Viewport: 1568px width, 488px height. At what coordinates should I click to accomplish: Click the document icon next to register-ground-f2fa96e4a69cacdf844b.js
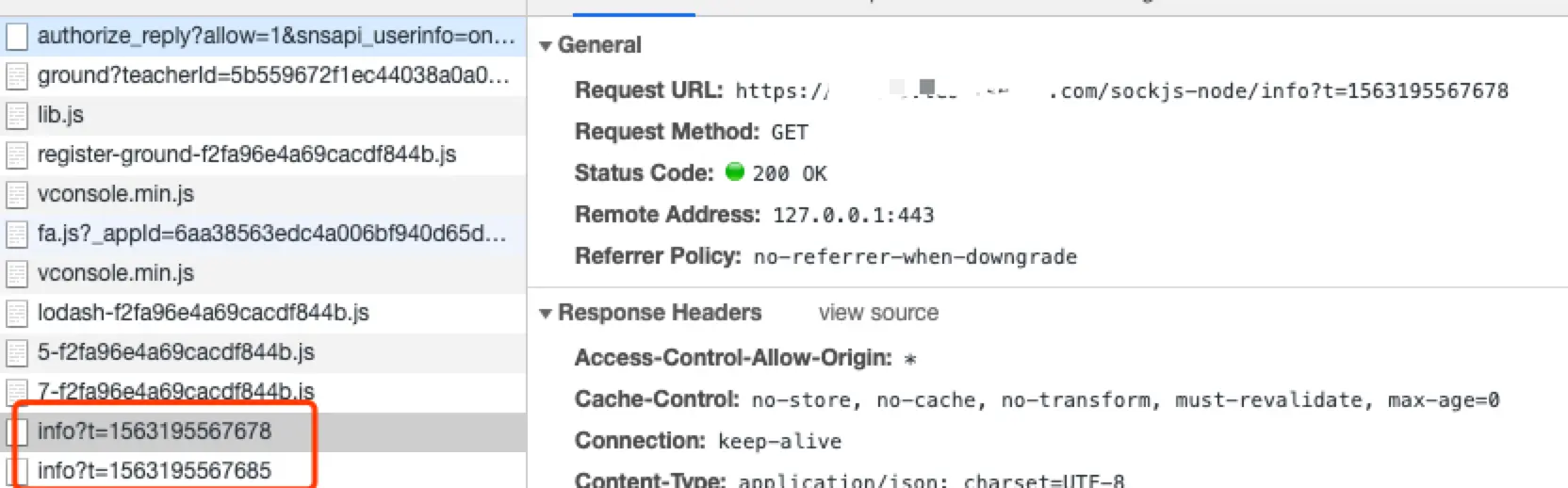pos(17,155)
